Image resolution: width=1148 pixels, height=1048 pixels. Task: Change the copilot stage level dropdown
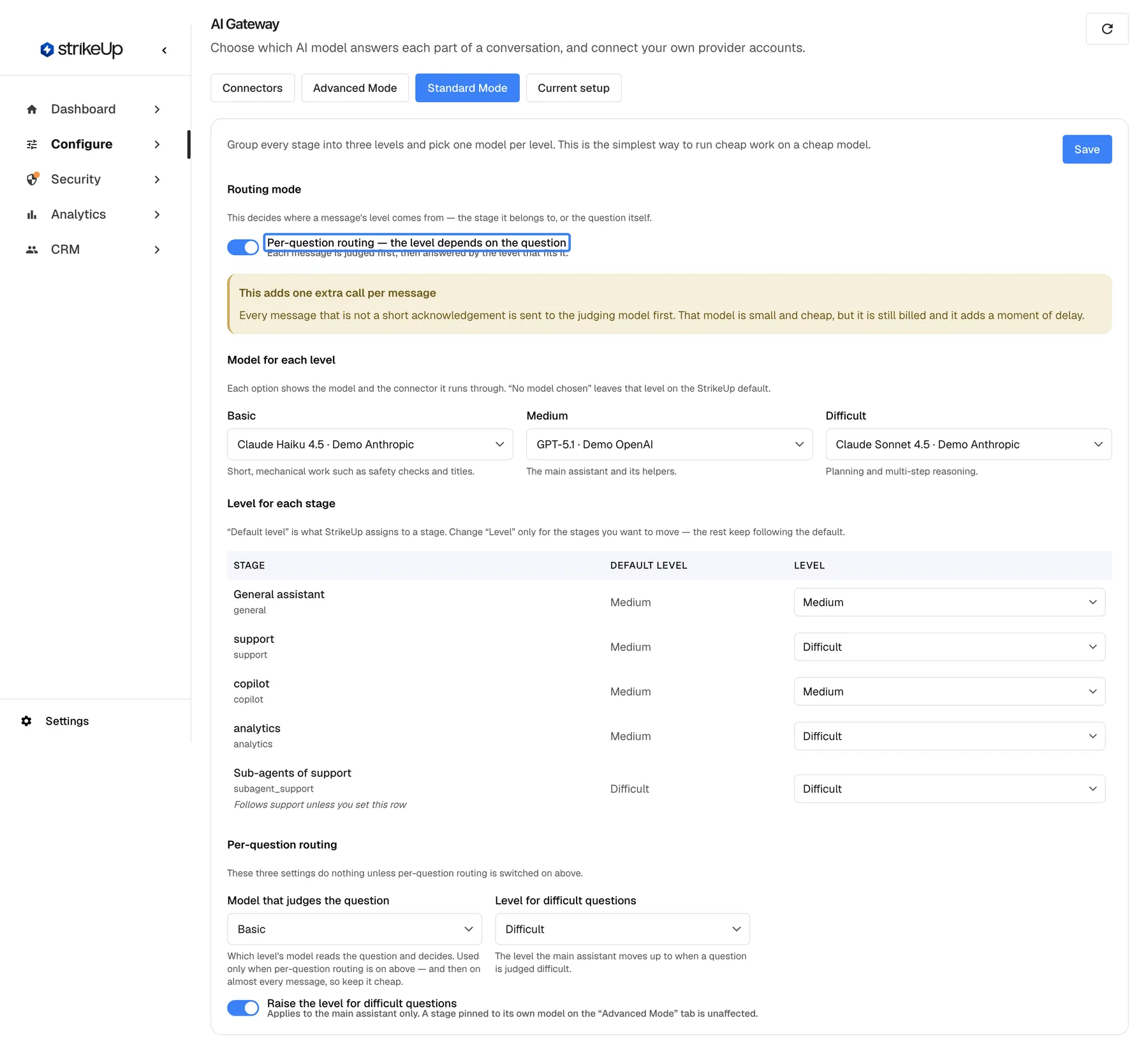point(949,691)
